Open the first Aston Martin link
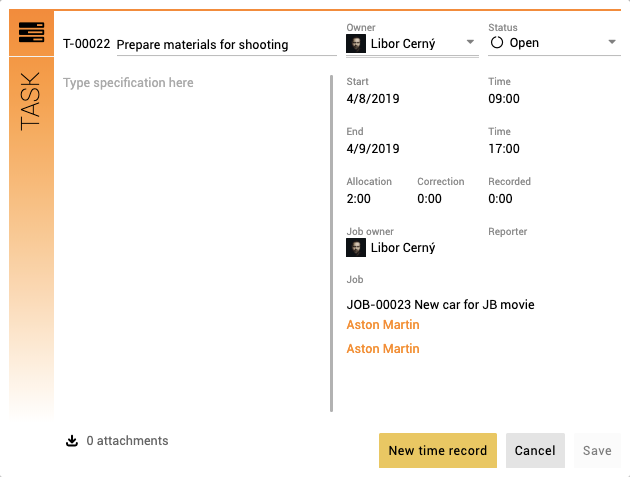The width and height of the screenshot is (630, 477). pos(383,325)
